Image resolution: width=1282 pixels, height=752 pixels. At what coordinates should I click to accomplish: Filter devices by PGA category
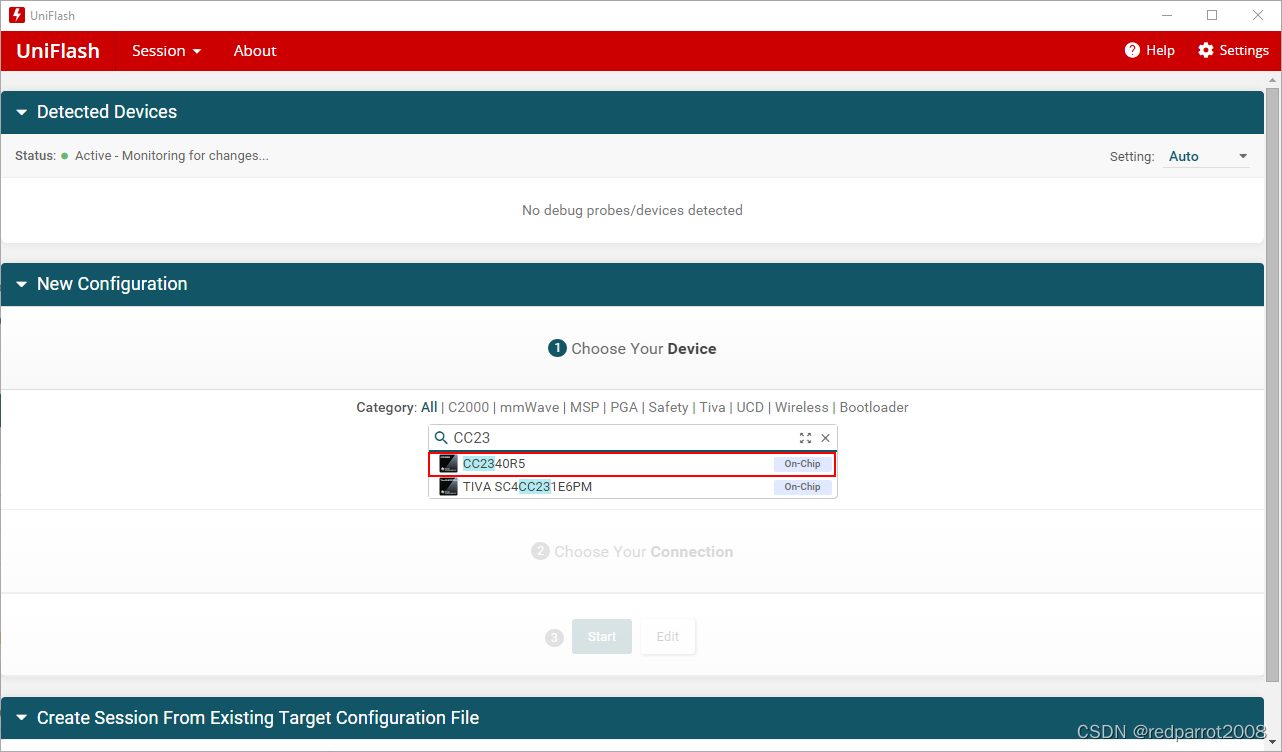[x=624, y=407]
